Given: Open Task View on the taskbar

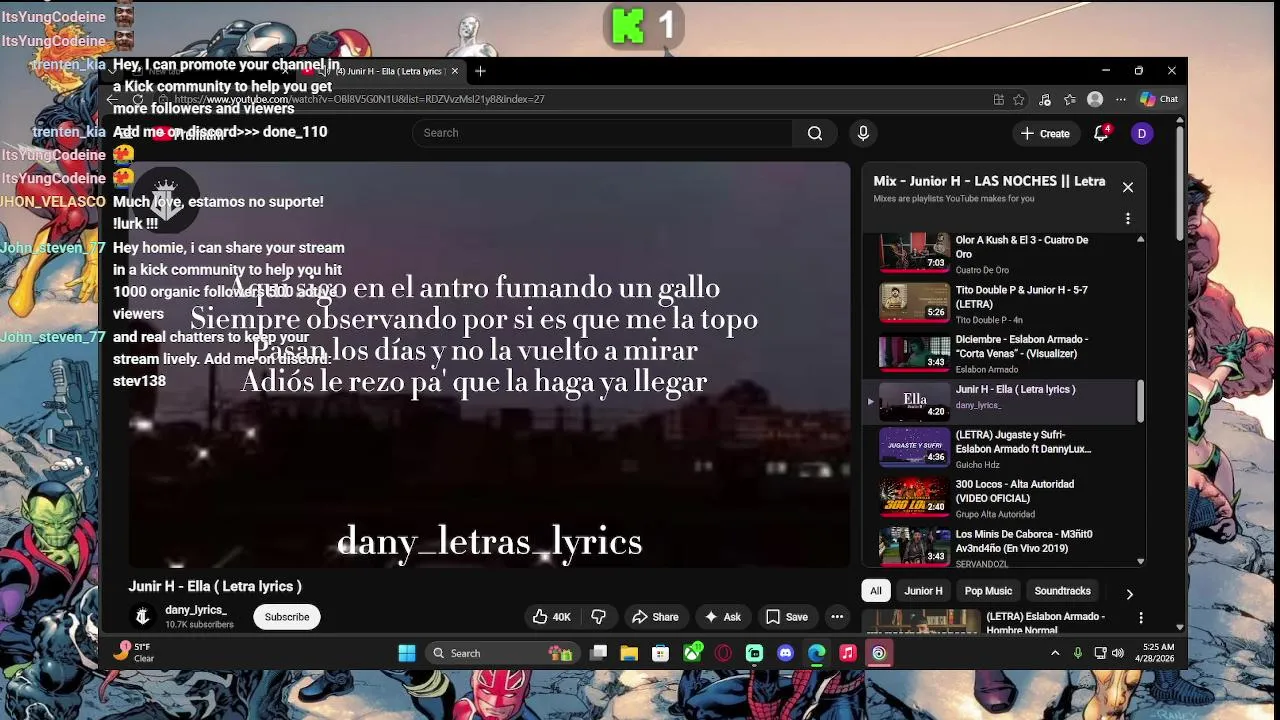Looking at the screenshot, I should 598,653.
